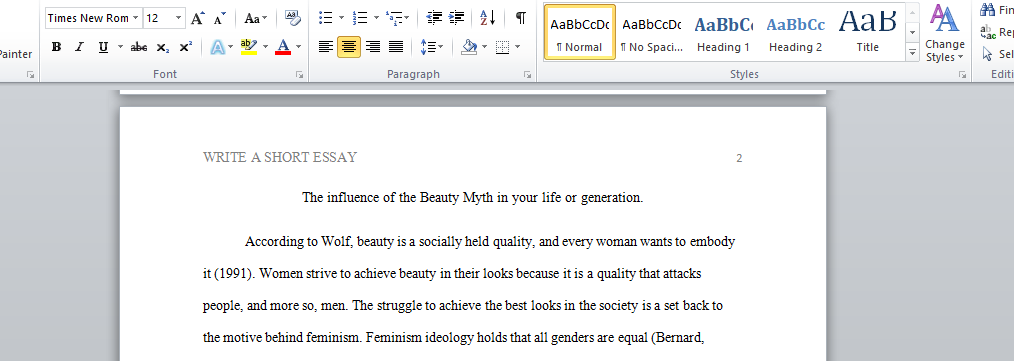Click the Clear Formatting icon
The height and width of the screenshot is (361, 1014).
point(292,18)
